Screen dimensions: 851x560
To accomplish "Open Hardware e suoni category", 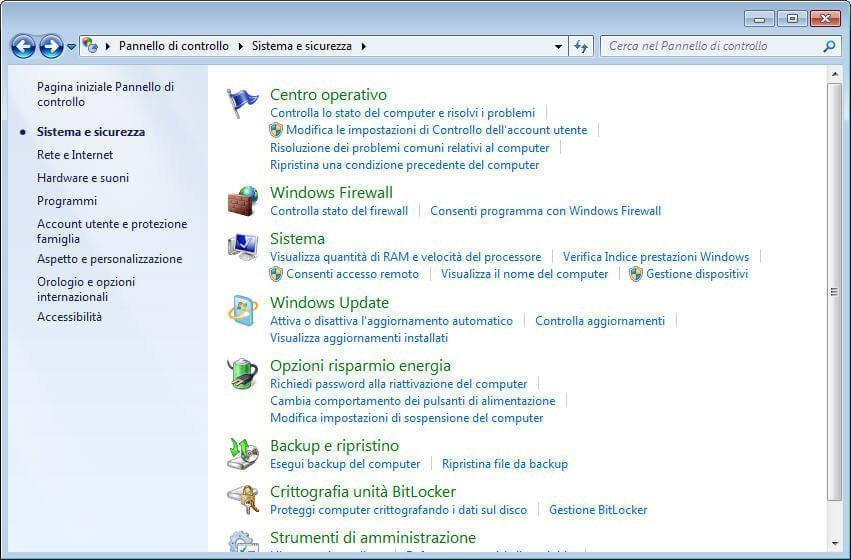I will pos(82,178).
